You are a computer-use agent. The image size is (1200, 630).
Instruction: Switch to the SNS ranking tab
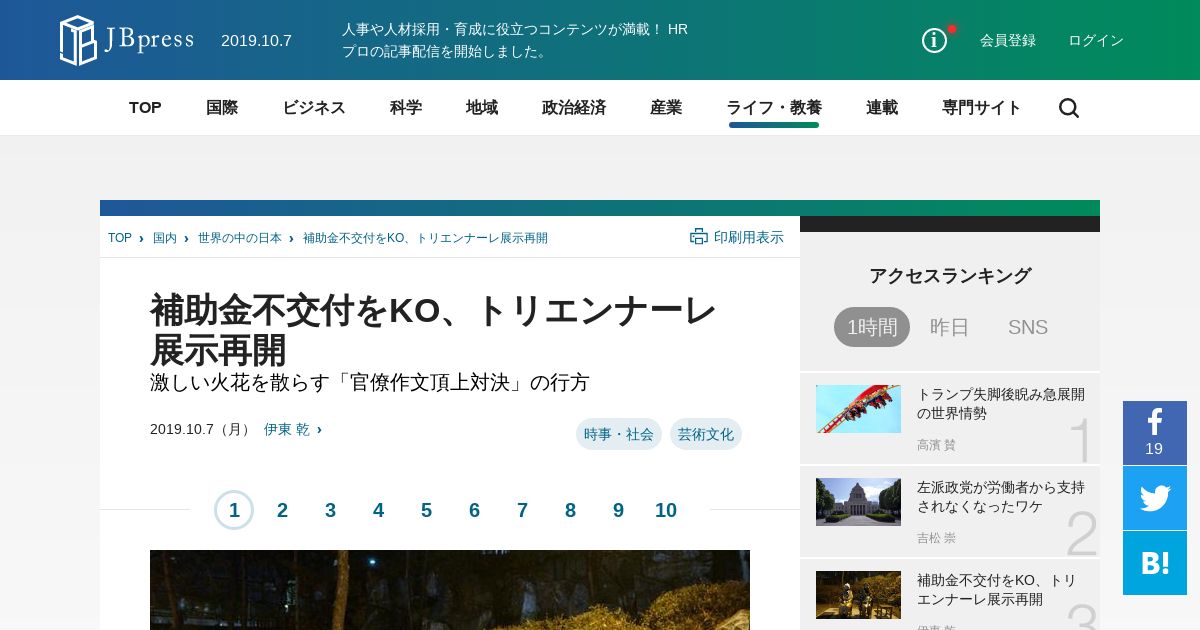point(1028,327)
